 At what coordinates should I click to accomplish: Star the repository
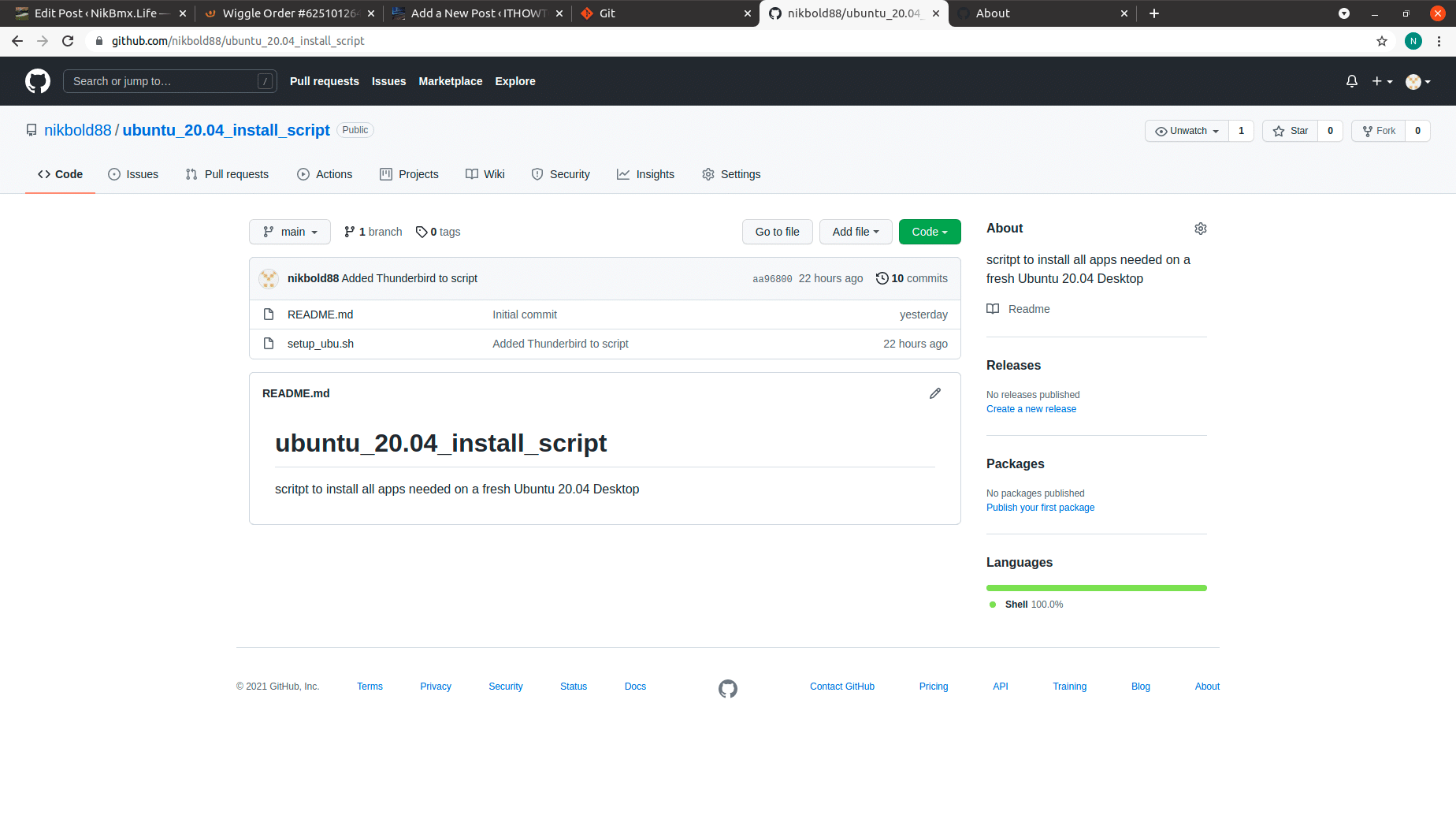[1291, 131]
